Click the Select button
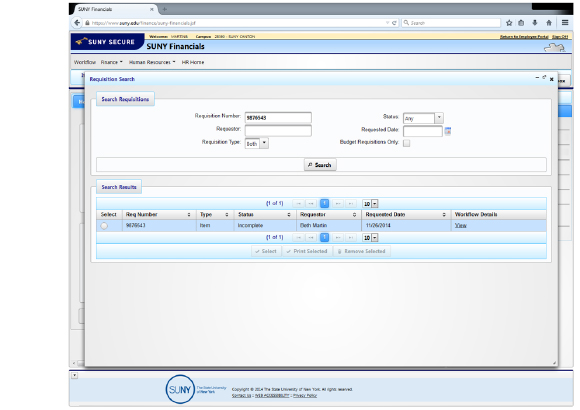This screenshot has width=580, height=410. click(266, 251)
